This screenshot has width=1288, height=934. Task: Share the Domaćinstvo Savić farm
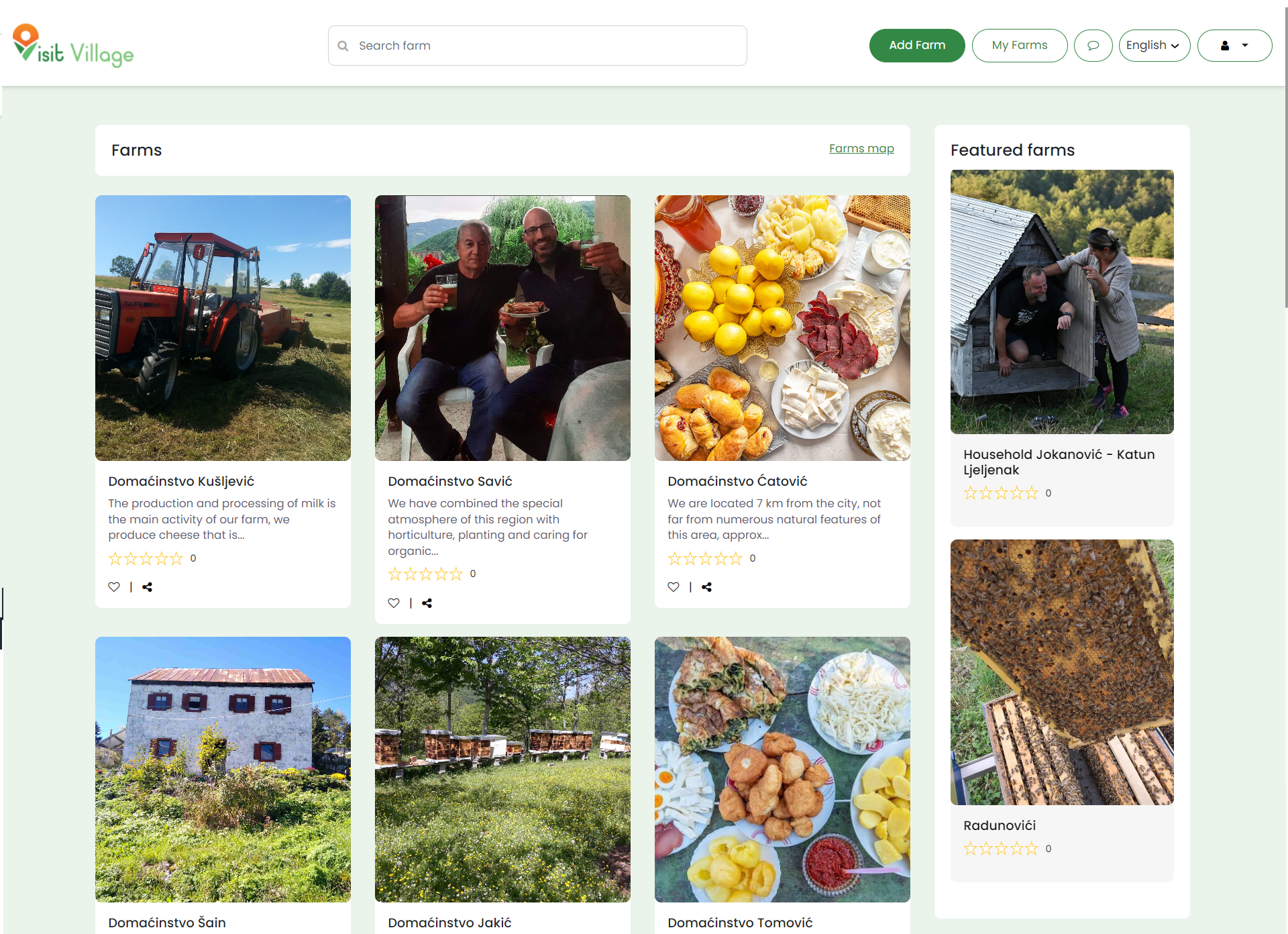click(x=427, y=603)
